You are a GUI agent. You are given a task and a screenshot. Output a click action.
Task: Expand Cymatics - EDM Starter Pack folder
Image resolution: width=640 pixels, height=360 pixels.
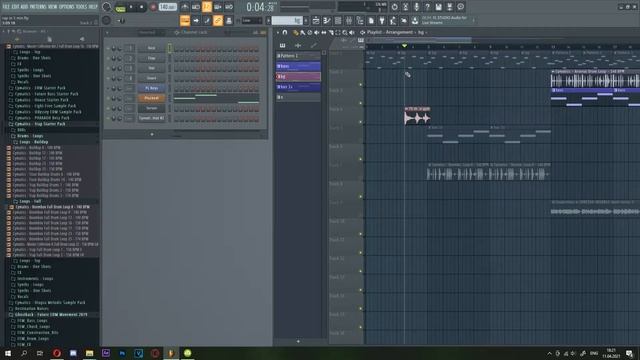pyautogui.click(x=40, y=88)
